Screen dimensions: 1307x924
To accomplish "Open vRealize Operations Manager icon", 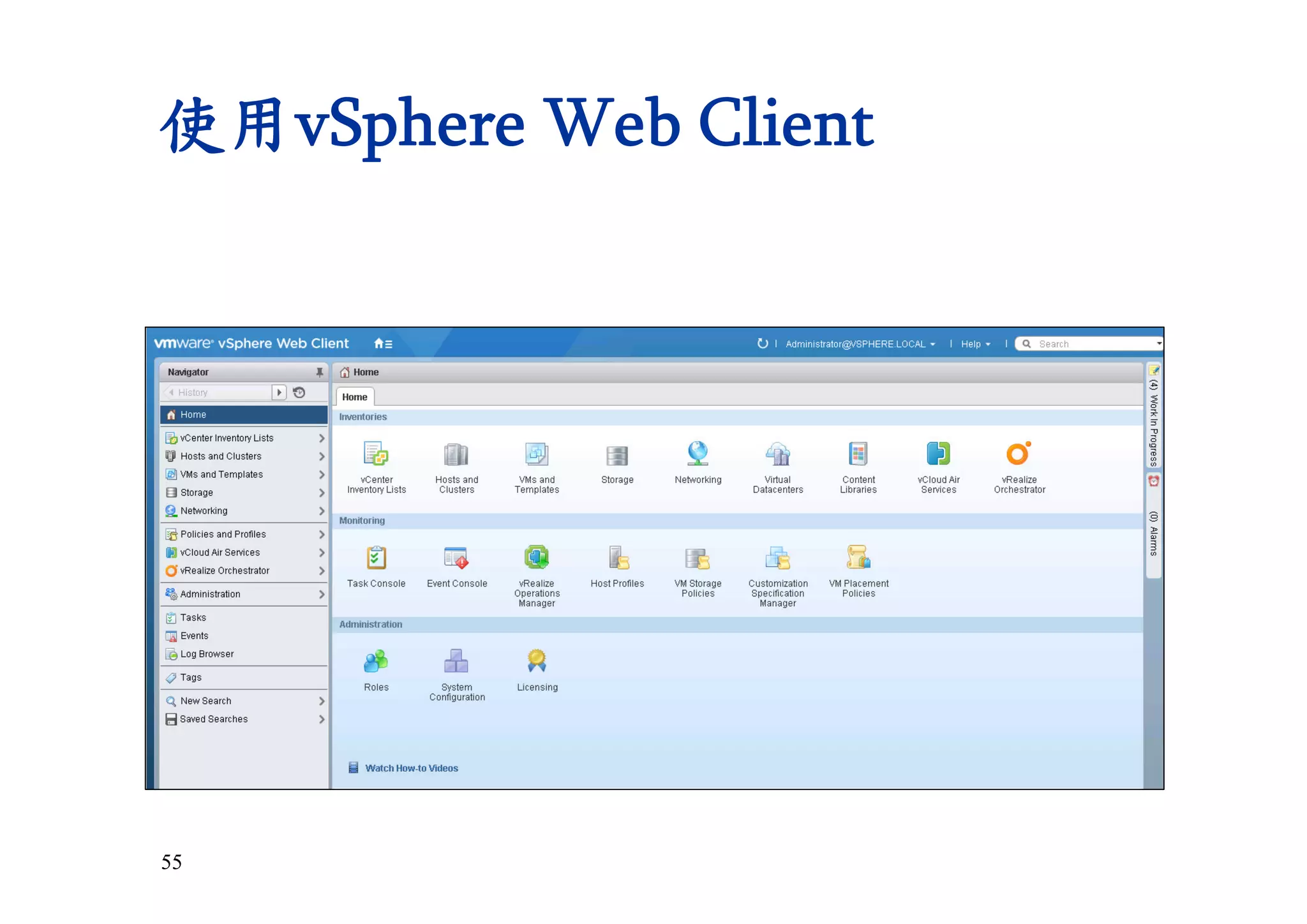I will 537,558.
